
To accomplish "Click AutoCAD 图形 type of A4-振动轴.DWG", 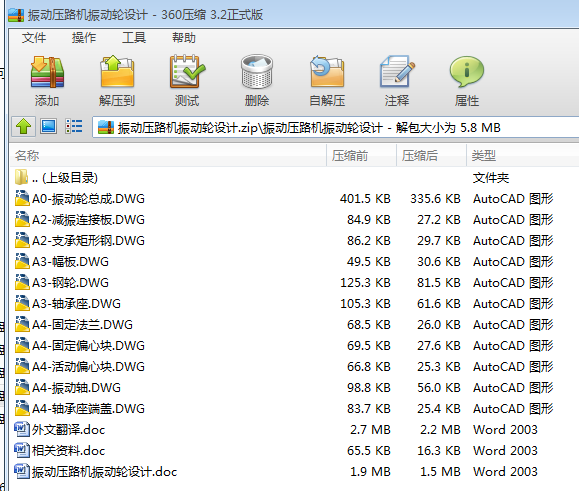I will (513, 388).
